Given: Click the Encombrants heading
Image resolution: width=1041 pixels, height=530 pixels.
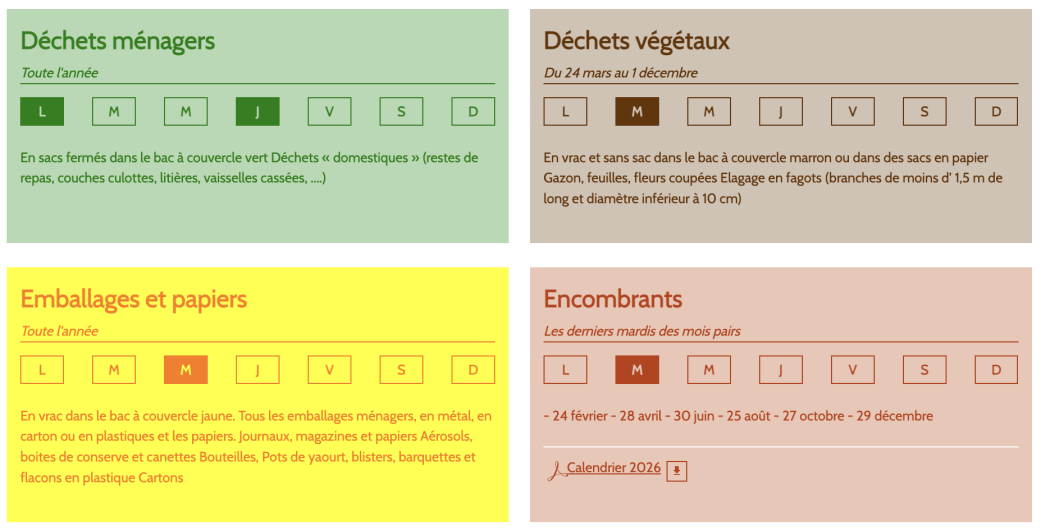Looking at the screenshot, I should point(613,299).
